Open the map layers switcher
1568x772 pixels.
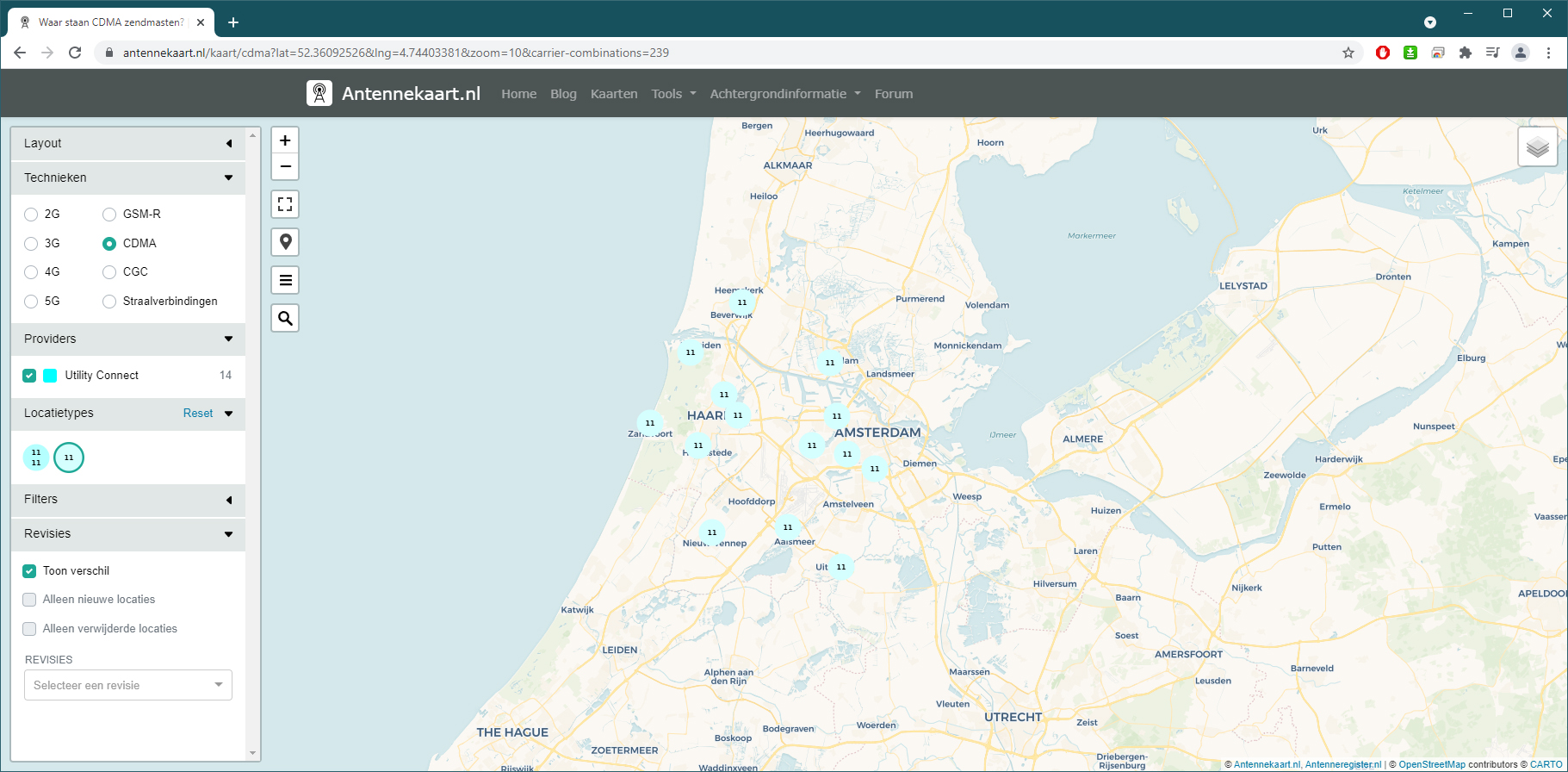tap(1538, 146)
